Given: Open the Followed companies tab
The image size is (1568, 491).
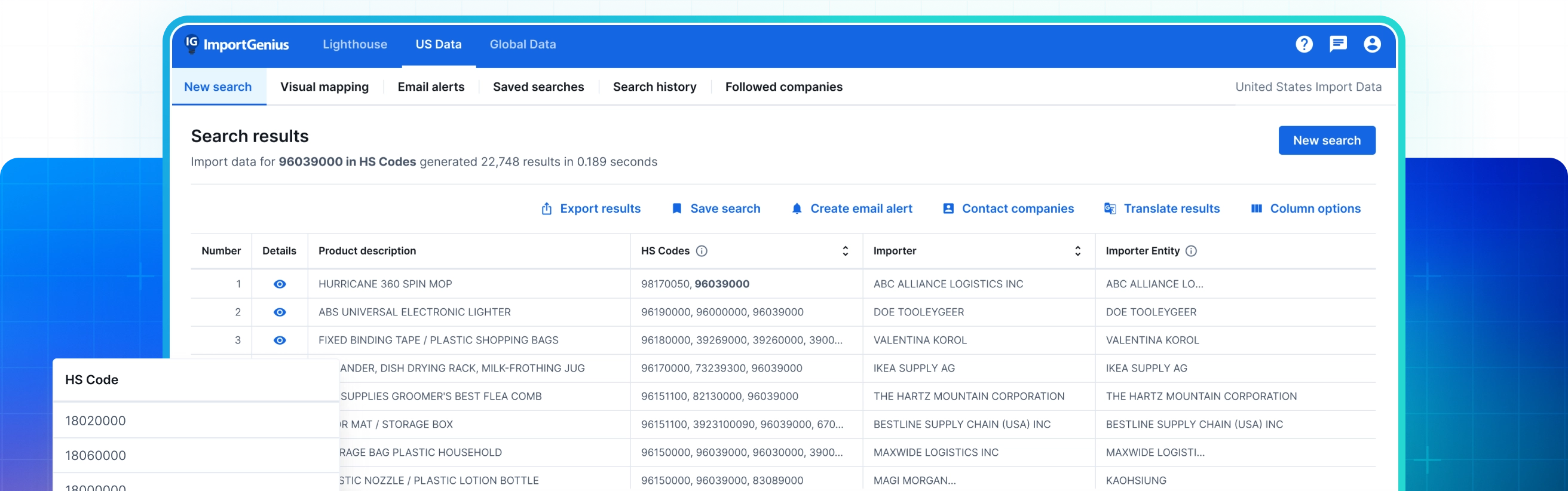Looking at the screenshot, I should coord(783,87).
